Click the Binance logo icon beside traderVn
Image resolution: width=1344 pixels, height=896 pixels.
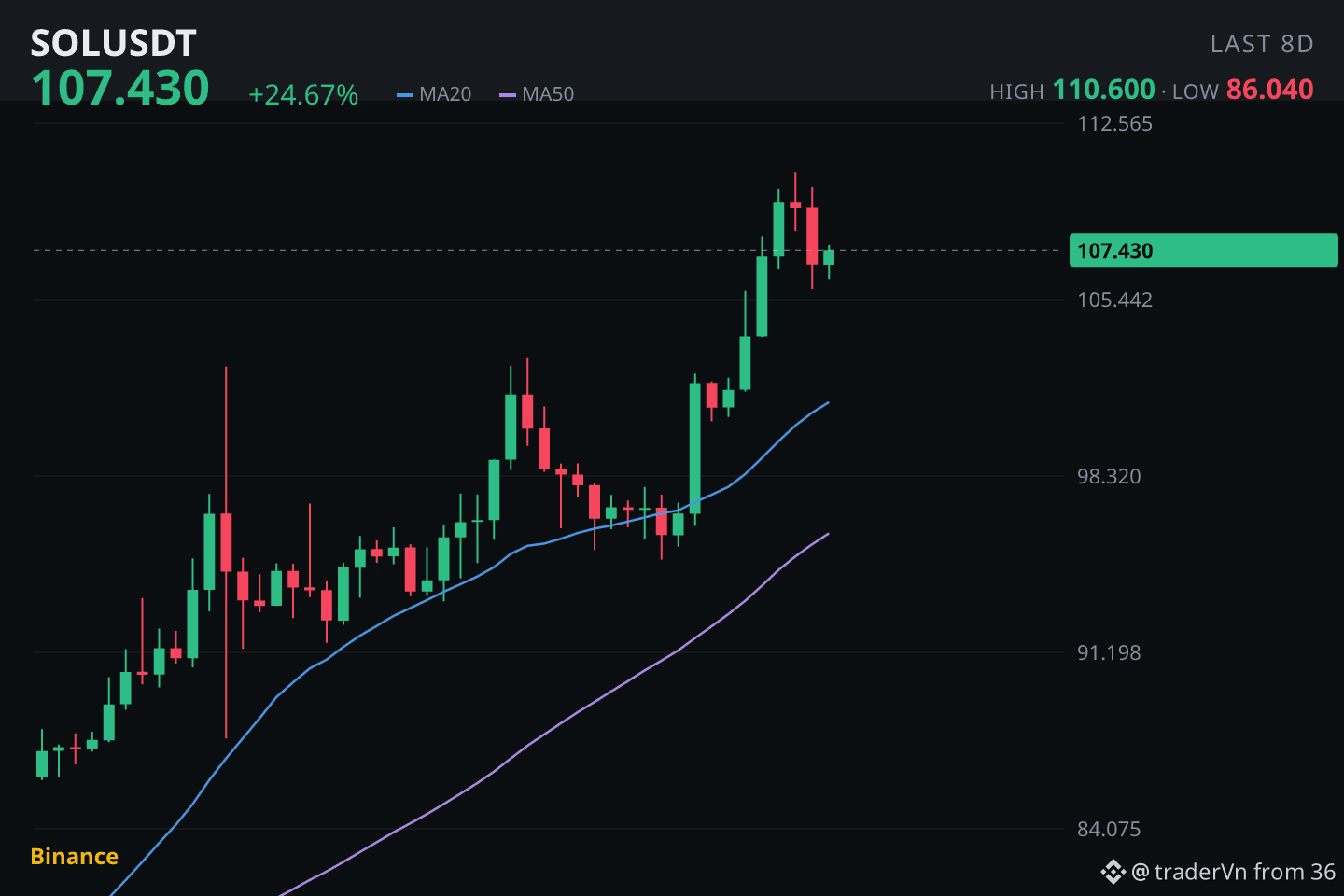point(1113,873)
